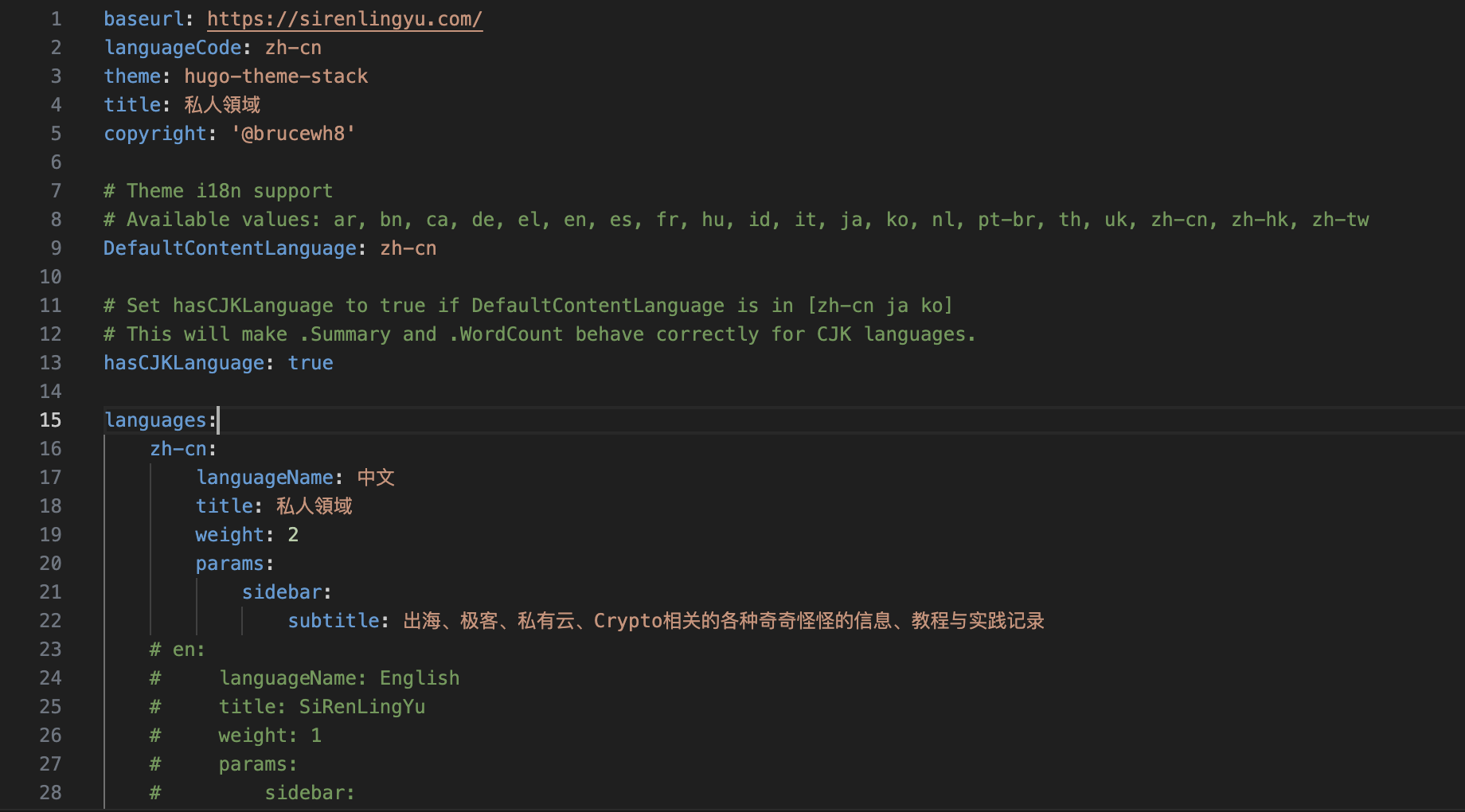Click the subtitle key on line 22
The image size is (1465, 812).
coord(333,621)
